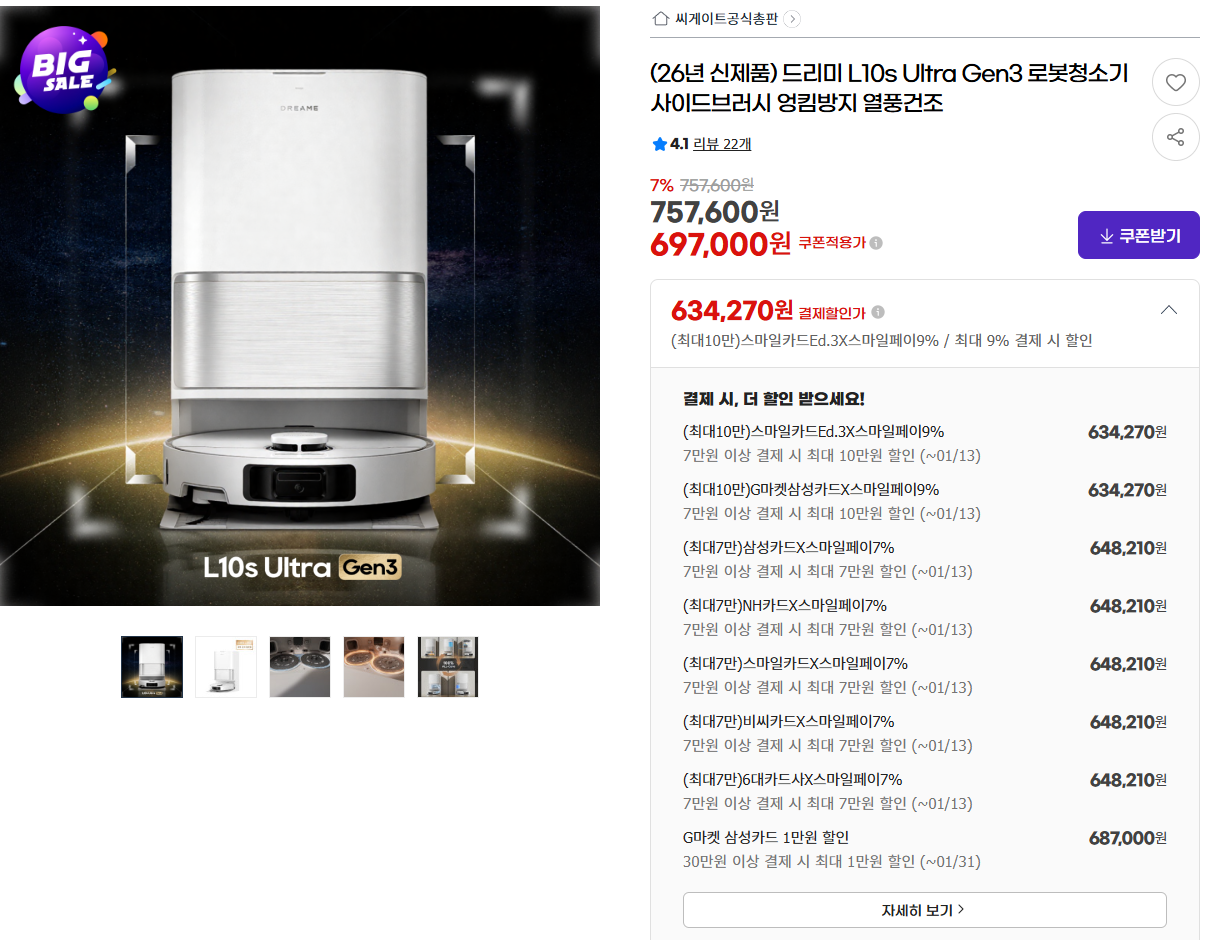Screen dimensions: 1208x940
Task: Select the fourth thumbnail with glowing ring
Action: click(x=374, y=667)
